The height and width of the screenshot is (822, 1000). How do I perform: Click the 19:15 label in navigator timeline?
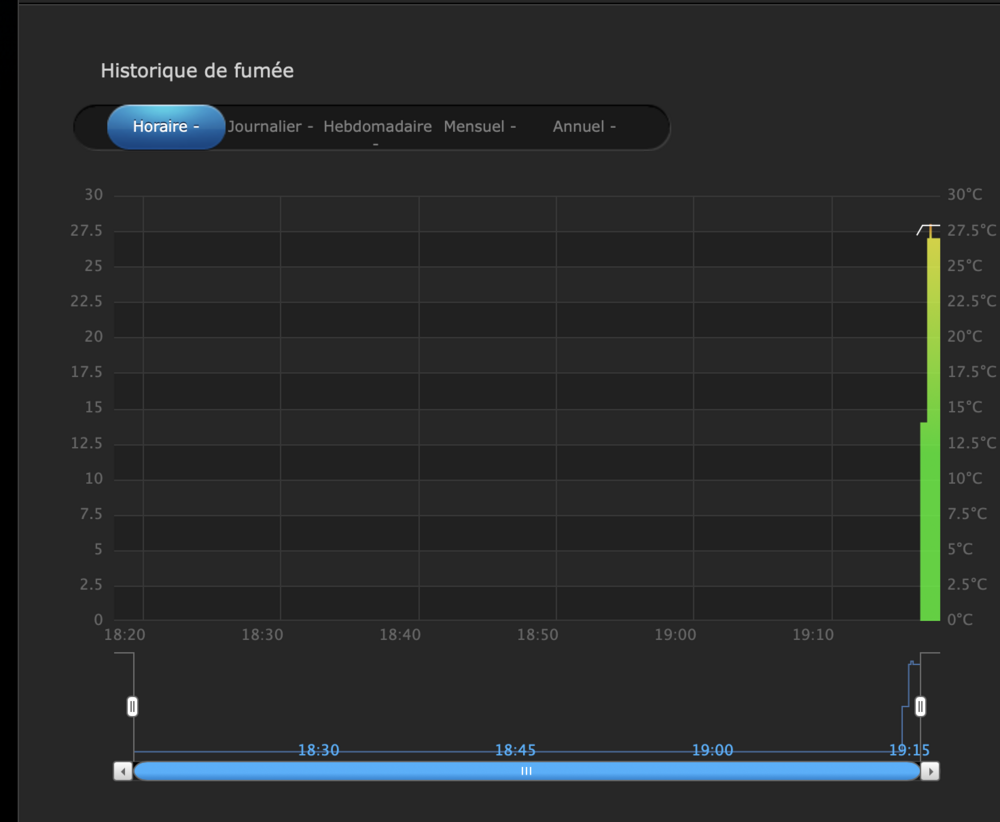(x=909, y=750)
